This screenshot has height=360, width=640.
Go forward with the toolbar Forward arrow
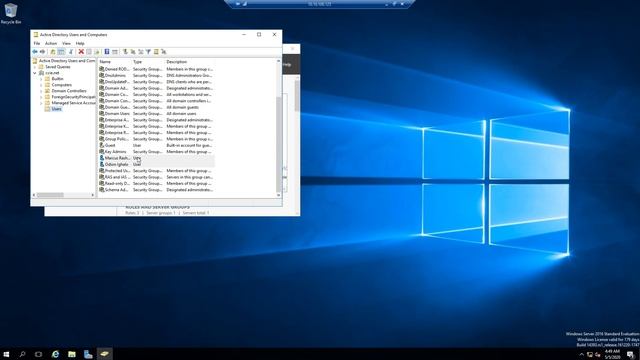[42, 51]
